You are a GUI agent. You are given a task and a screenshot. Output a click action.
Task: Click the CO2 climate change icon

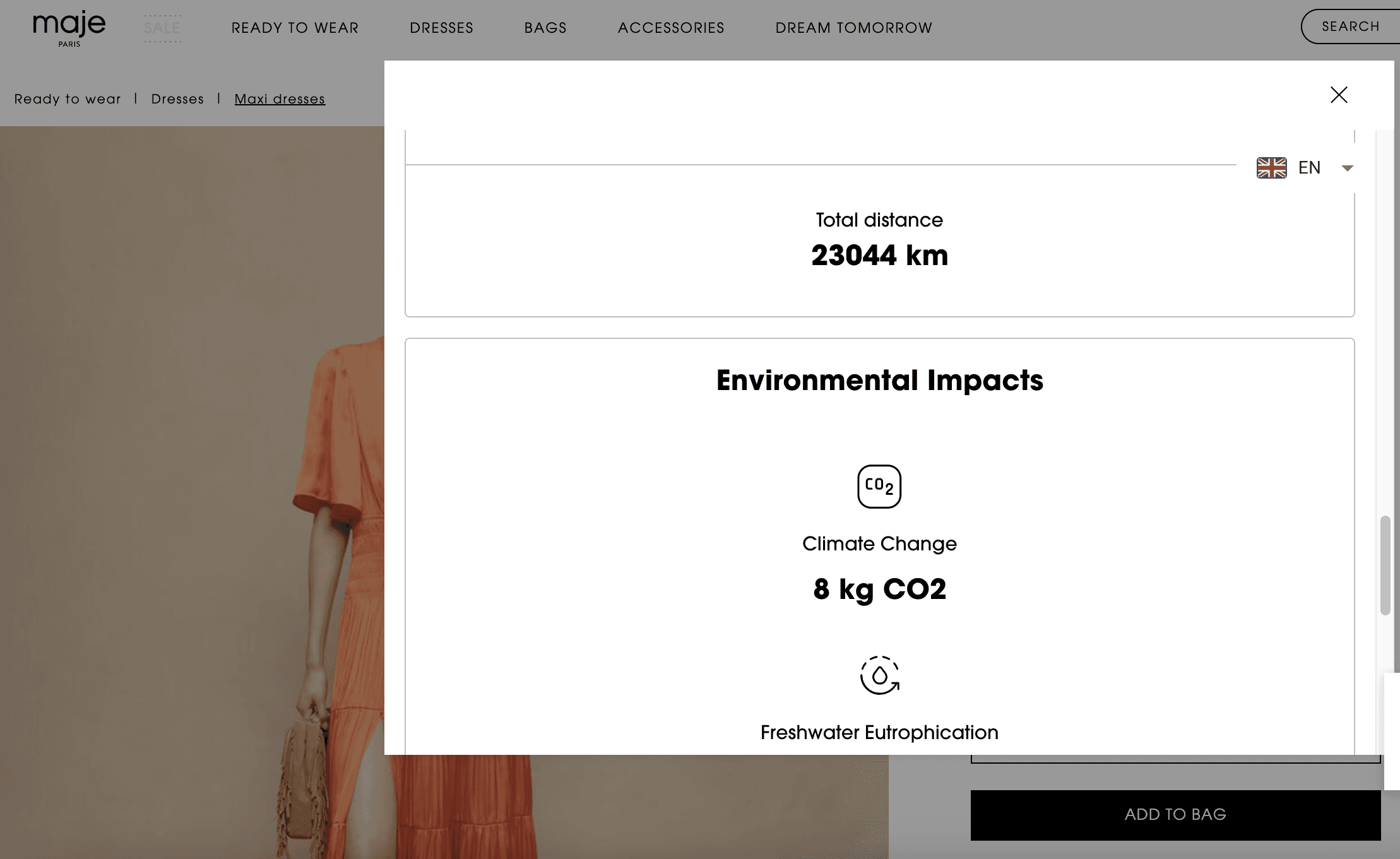pyautogui.click(x=879, y=486)
